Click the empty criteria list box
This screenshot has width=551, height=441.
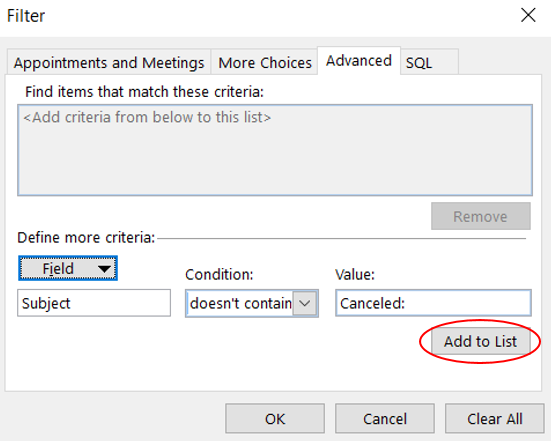coord(275,150)
